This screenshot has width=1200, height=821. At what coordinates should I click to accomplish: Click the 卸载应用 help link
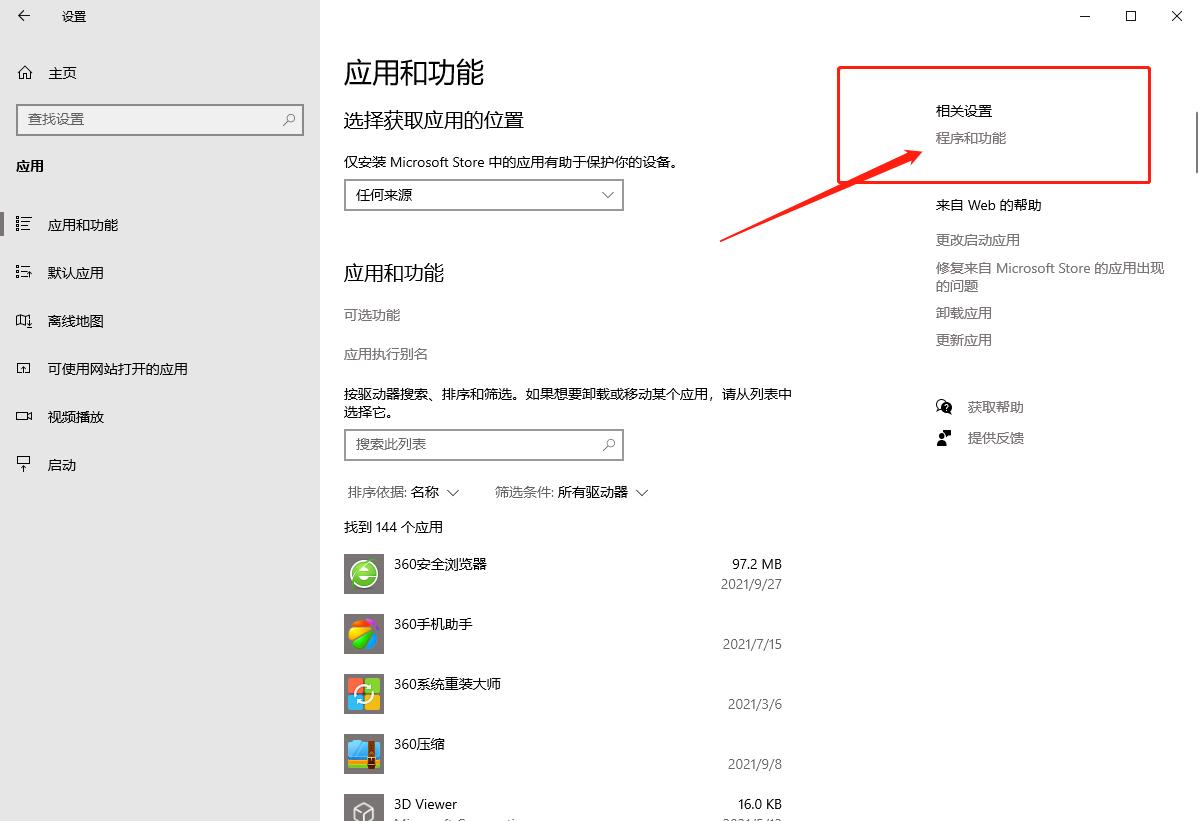tap(963, 312)
